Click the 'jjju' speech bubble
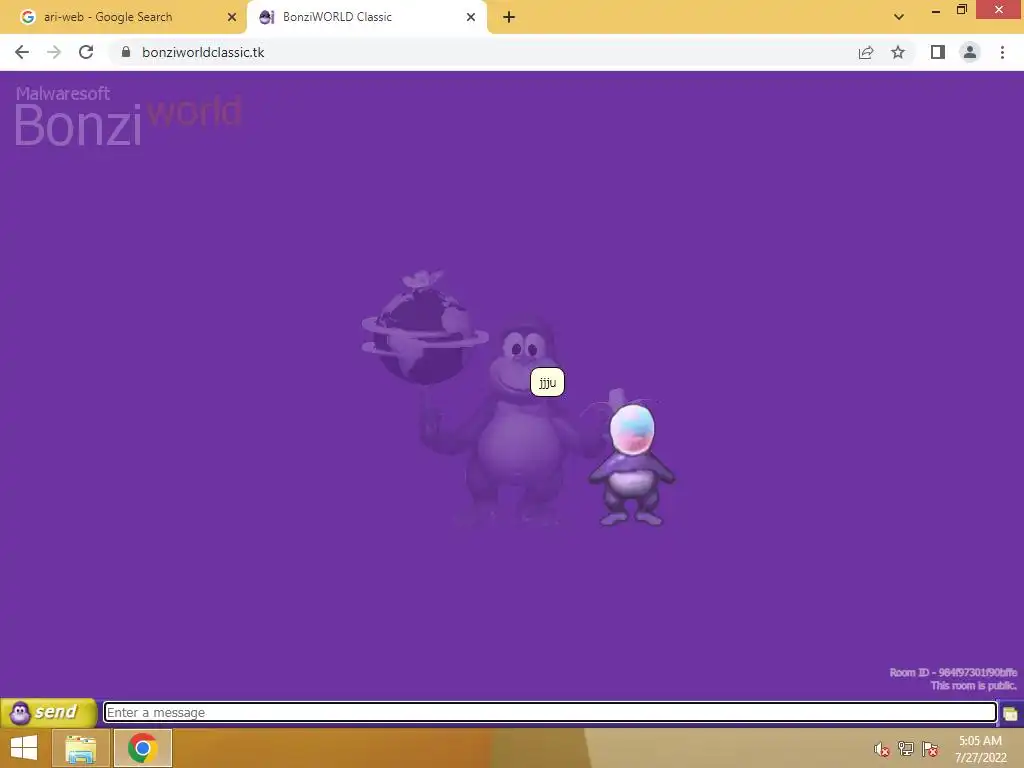 pos(547,382)
